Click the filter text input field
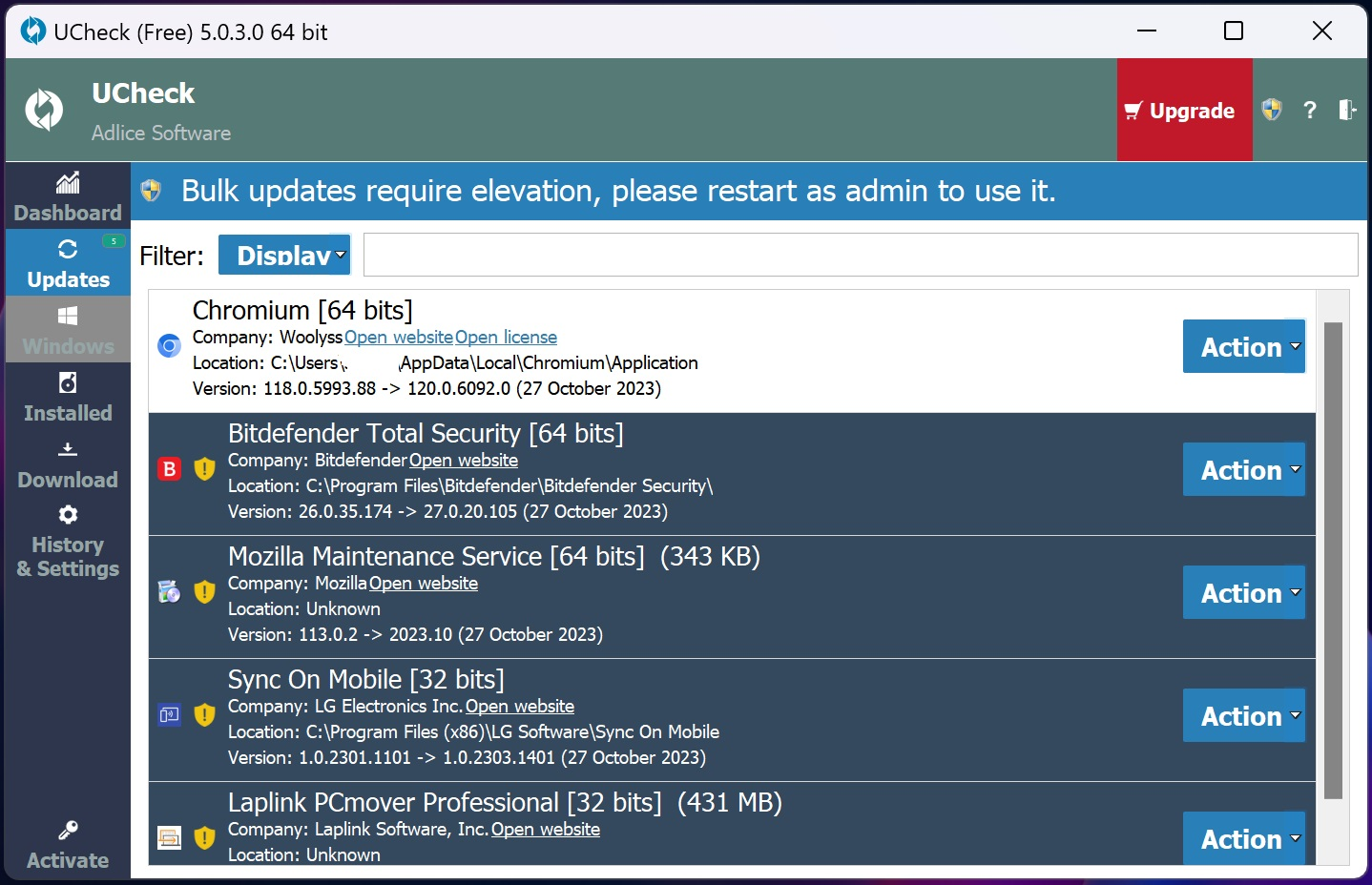The height and width of the screenshot is (885, 1372). coord(860,255)
